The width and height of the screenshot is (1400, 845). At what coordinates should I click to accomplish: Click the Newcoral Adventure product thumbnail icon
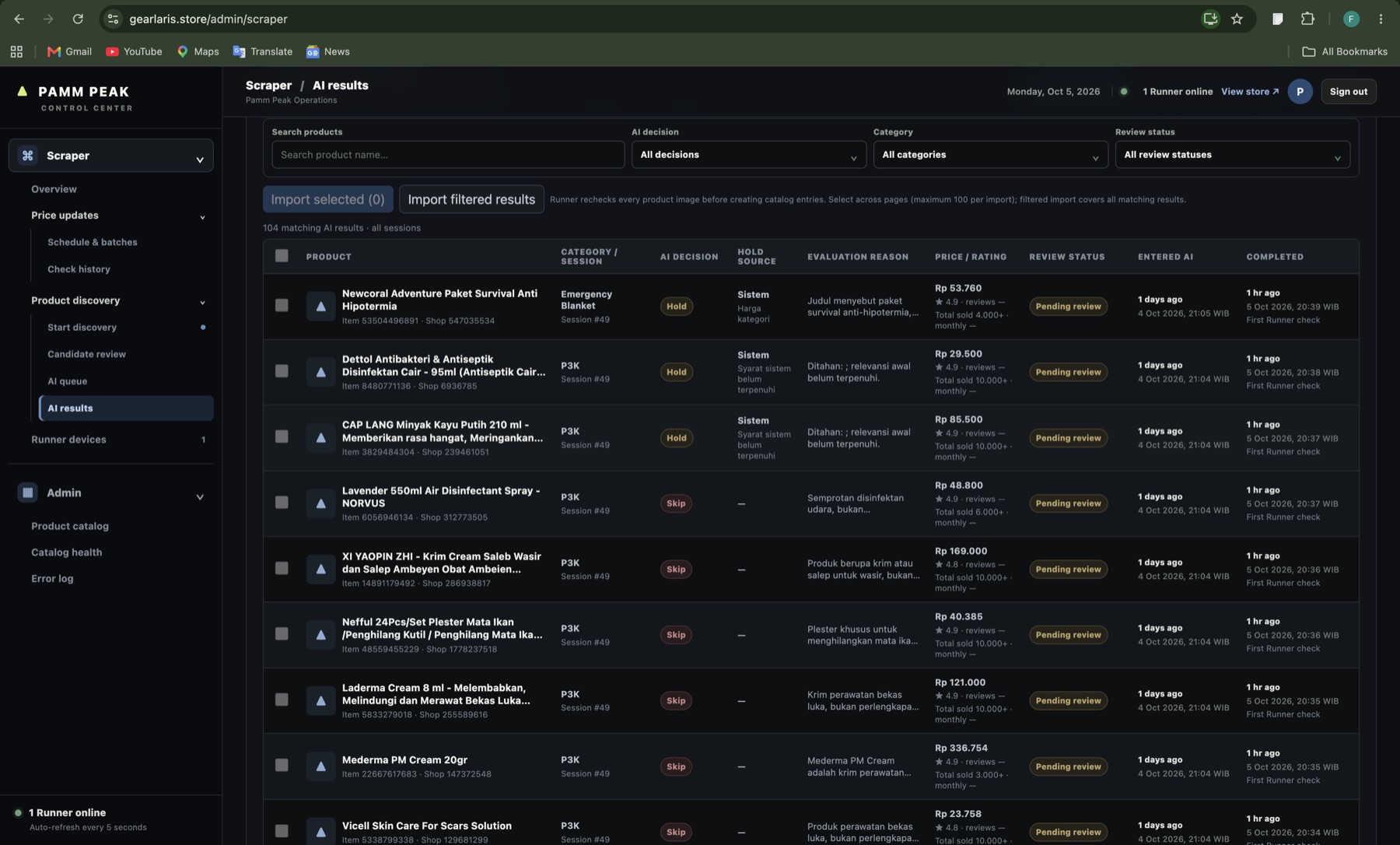[x=320, y=307]
